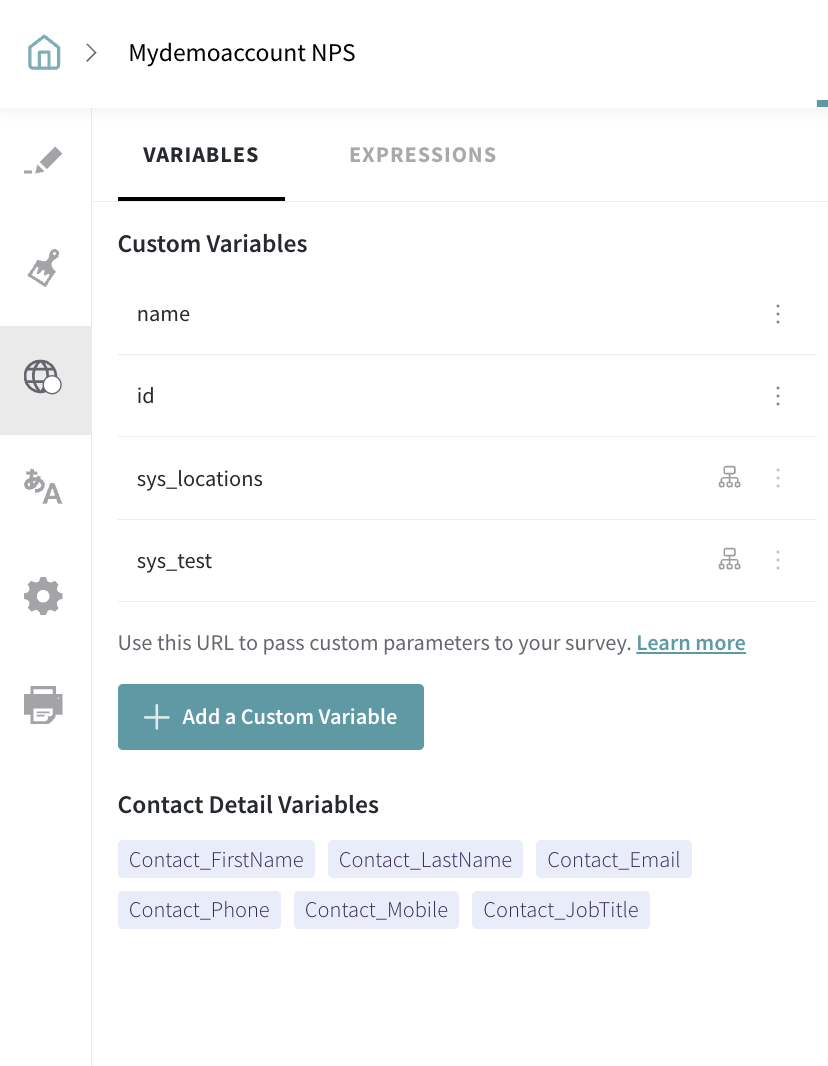The image size is (828, 1066).
Task: Click the printer sidebar icon
Action: click(43, 704)
